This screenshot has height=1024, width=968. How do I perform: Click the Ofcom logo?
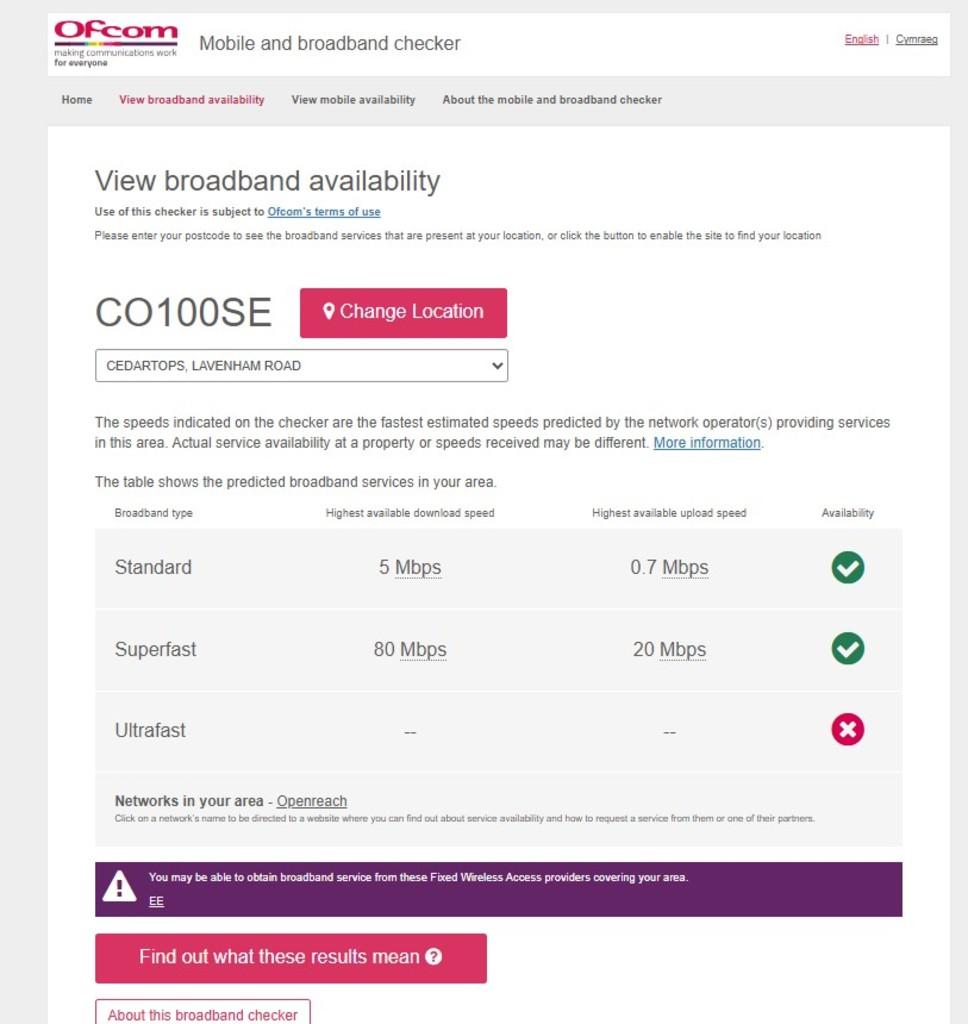(x=116, y=43)
